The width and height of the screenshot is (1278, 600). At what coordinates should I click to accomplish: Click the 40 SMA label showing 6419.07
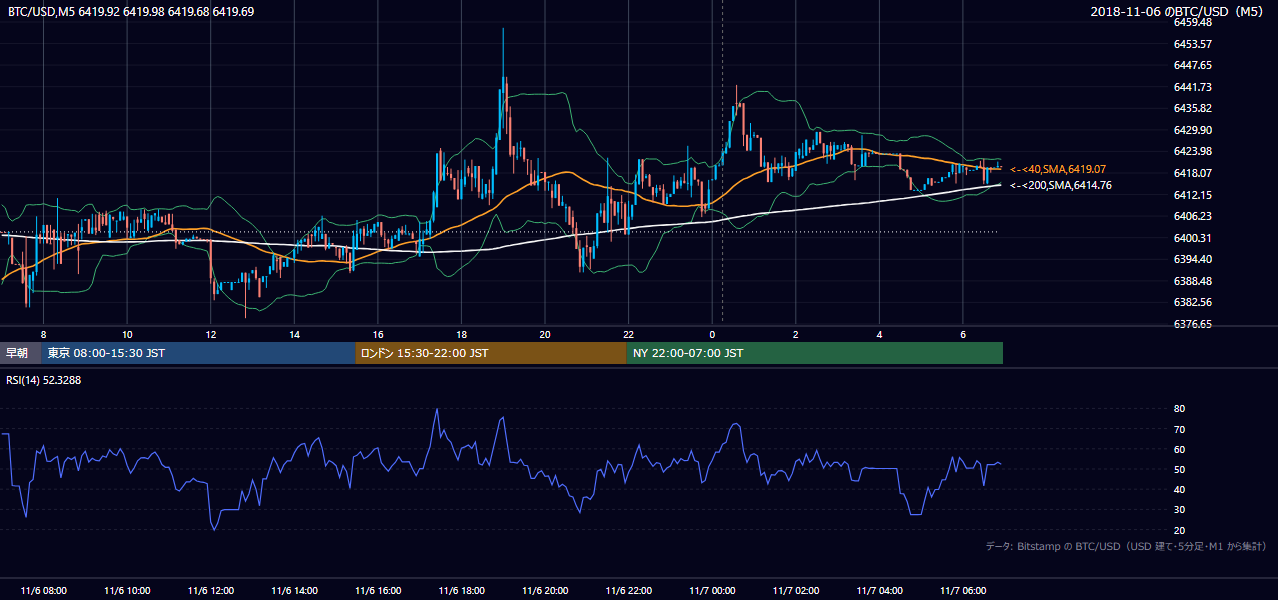pos(1059,170)
